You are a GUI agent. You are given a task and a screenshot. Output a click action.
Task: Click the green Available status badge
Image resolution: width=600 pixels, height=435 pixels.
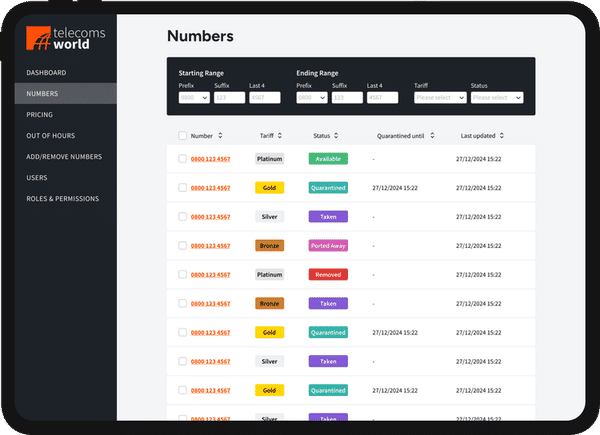(x=328, y=159)
